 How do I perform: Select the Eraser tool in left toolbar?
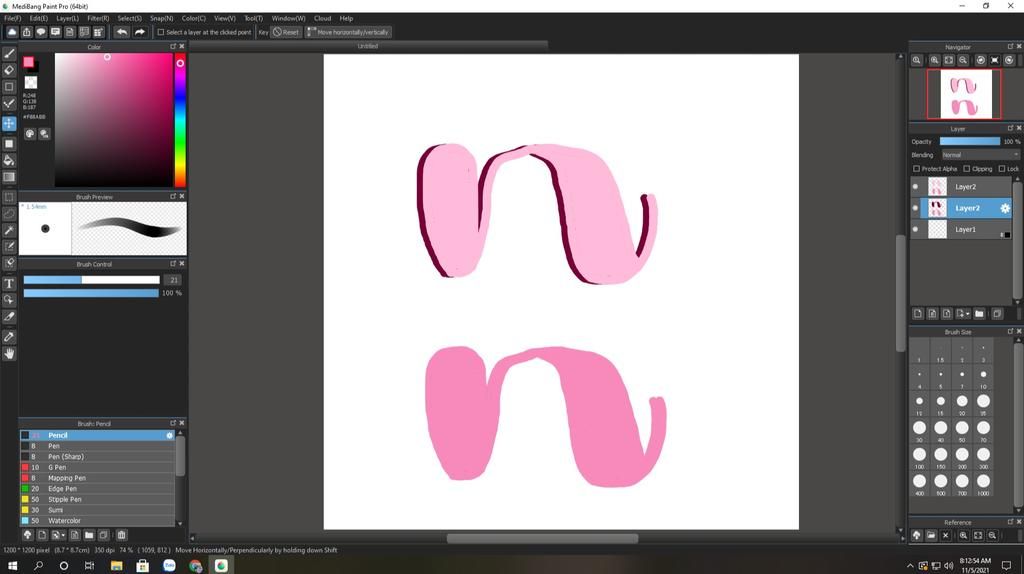9,70
